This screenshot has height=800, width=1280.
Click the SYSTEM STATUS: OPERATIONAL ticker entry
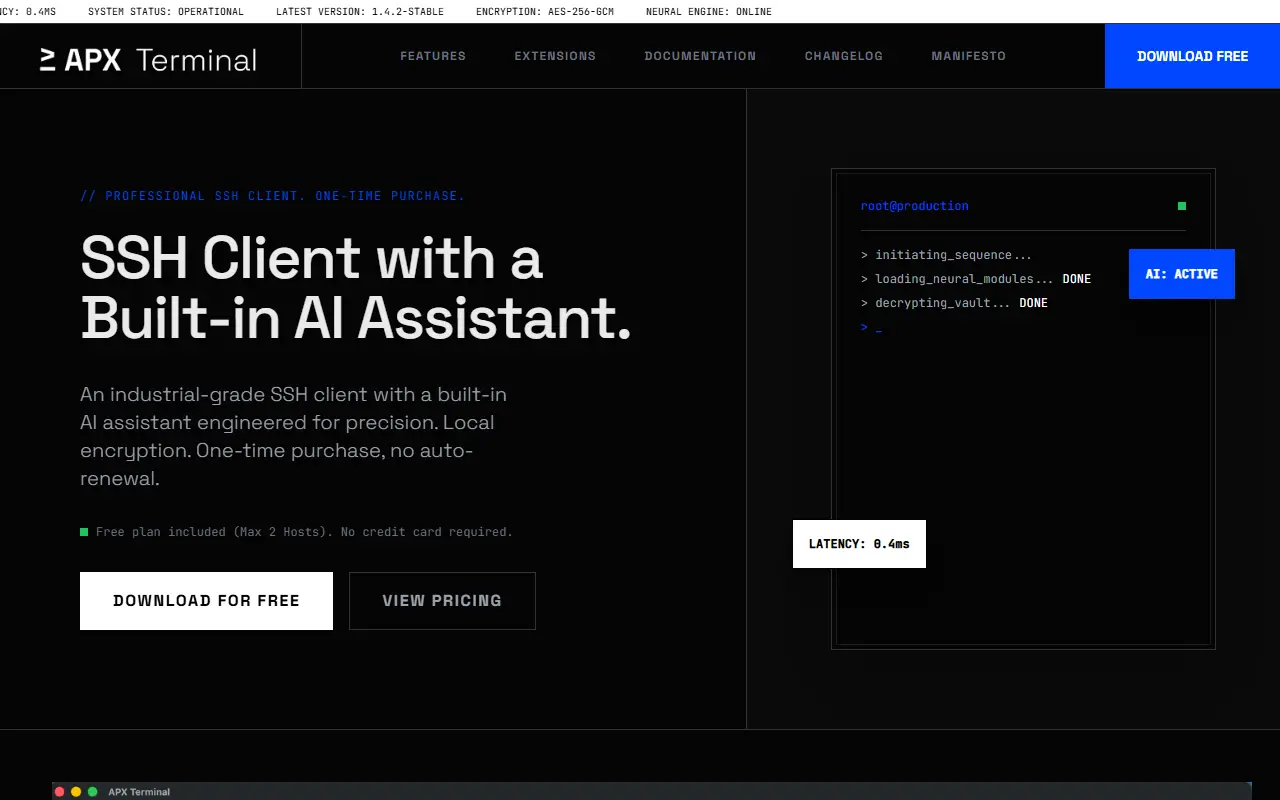click(x=166, y=12)
